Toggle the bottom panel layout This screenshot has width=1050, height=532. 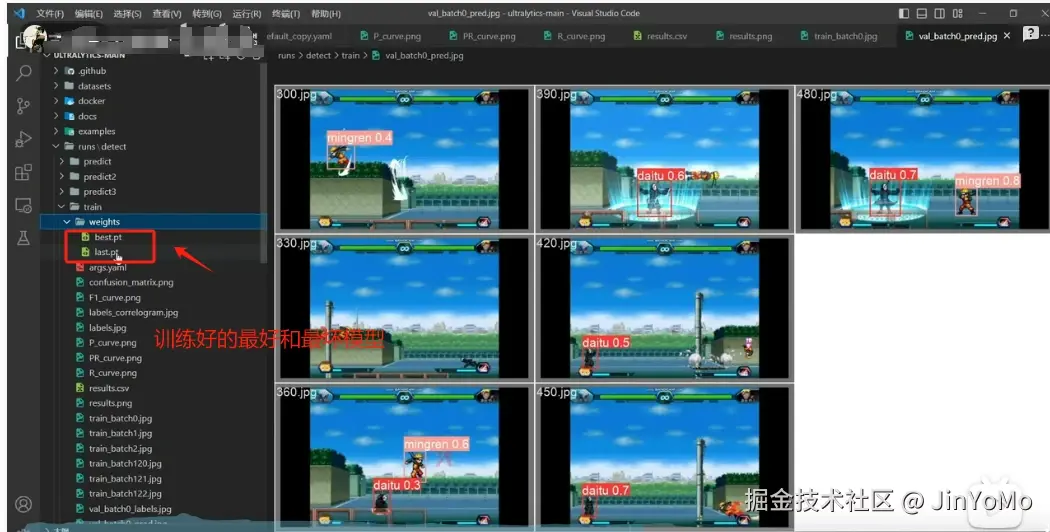(x=922, y=13)
